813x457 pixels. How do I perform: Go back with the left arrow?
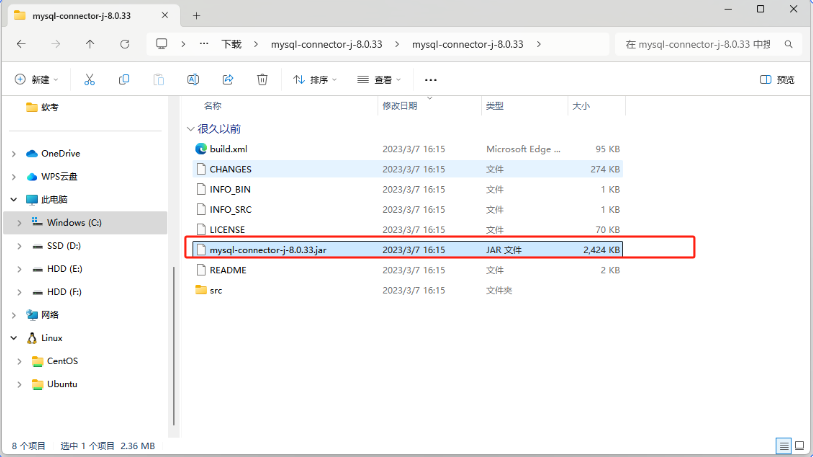tap(21, 44)
